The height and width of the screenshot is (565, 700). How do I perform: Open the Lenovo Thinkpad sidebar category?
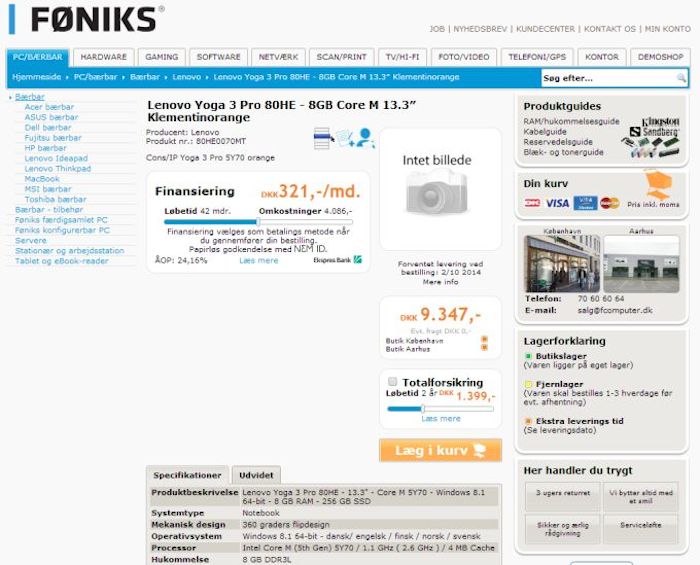coord(58,169)
